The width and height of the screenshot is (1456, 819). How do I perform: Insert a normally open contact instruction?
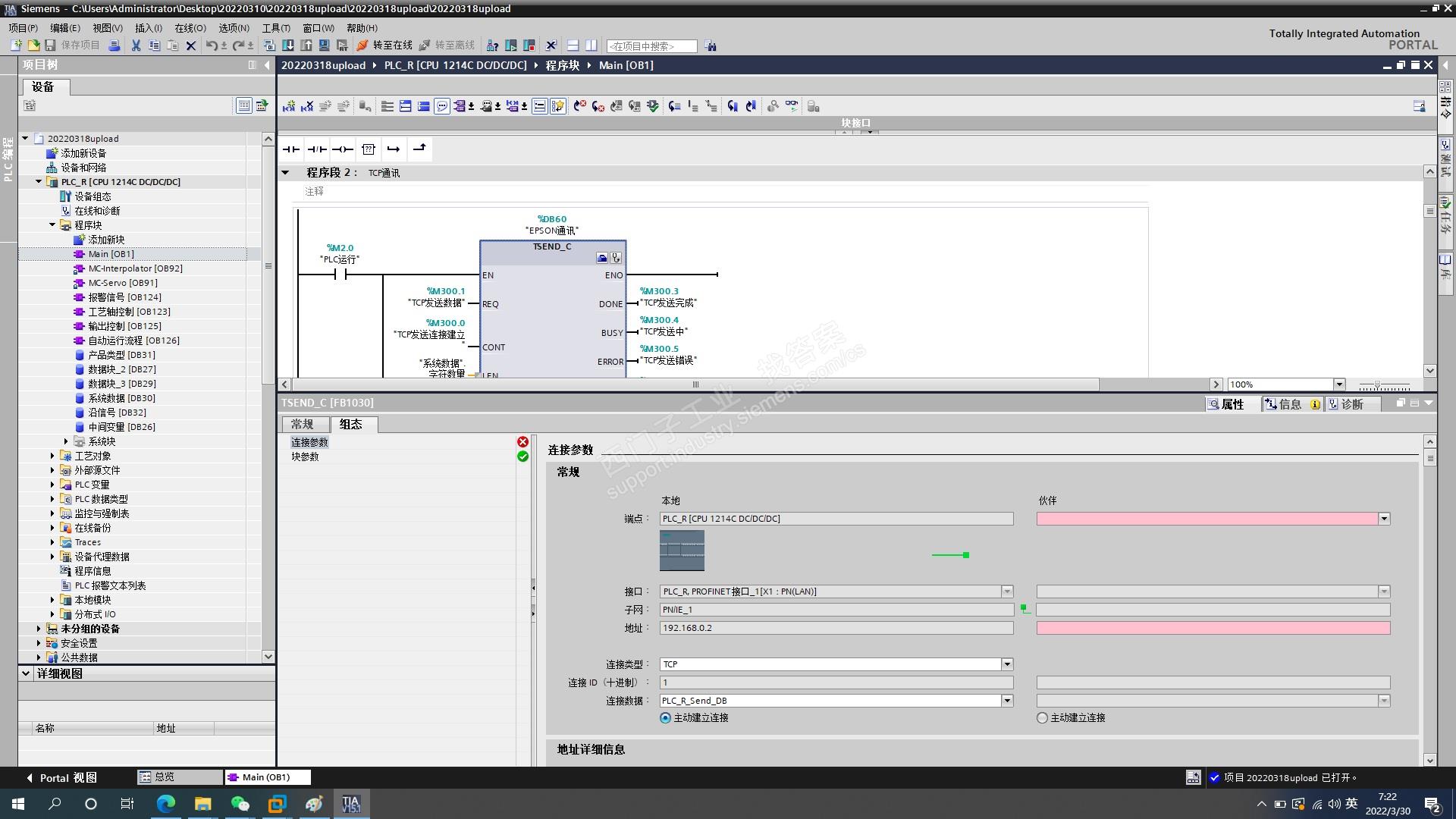coord(291,149)
